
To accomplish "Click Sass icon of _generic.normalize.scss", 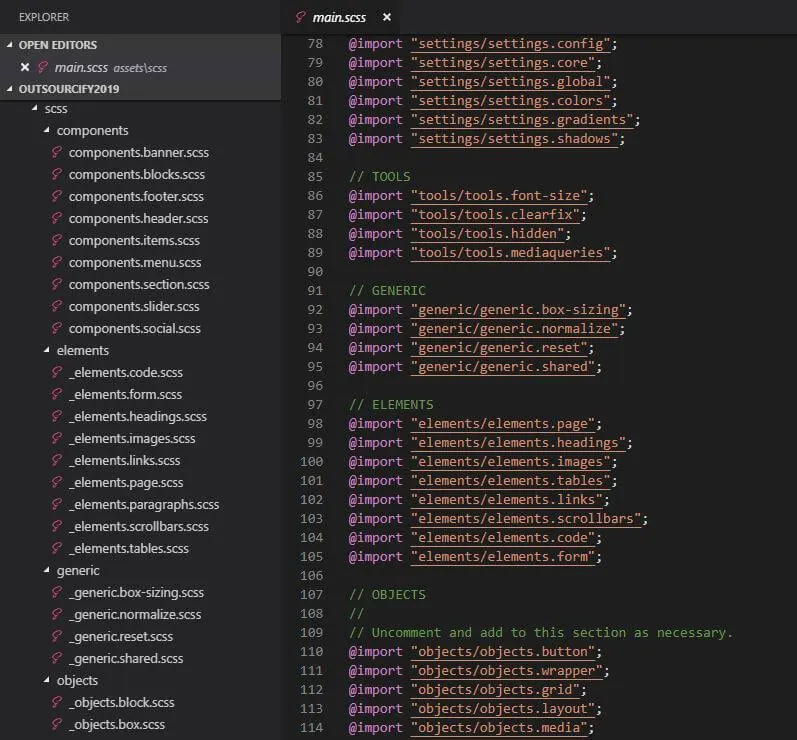I will tap(57, 614).
